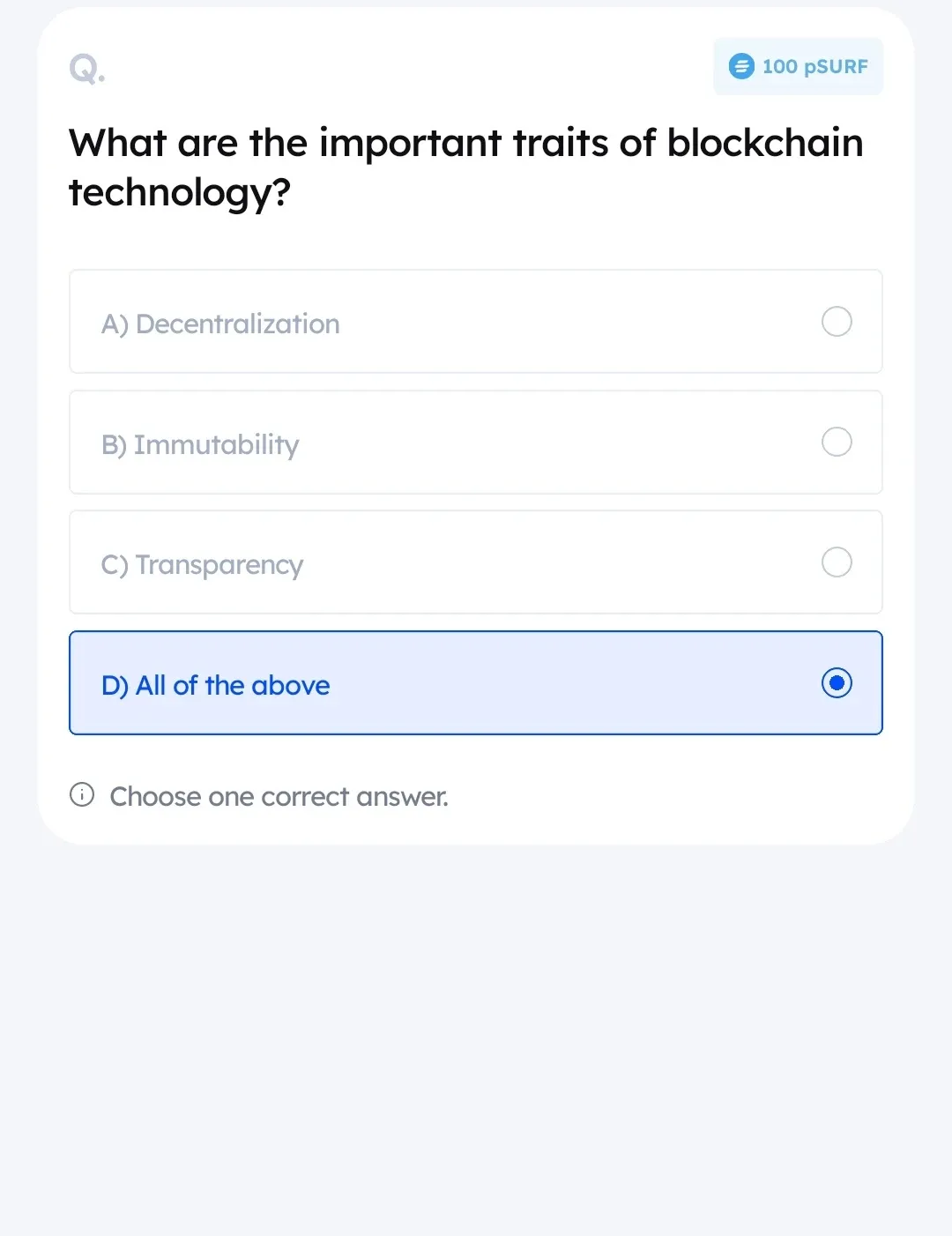Click the 100 pSURF reward badge
This screenshot has height=1236, width=952.
click(x=798, y=66)
